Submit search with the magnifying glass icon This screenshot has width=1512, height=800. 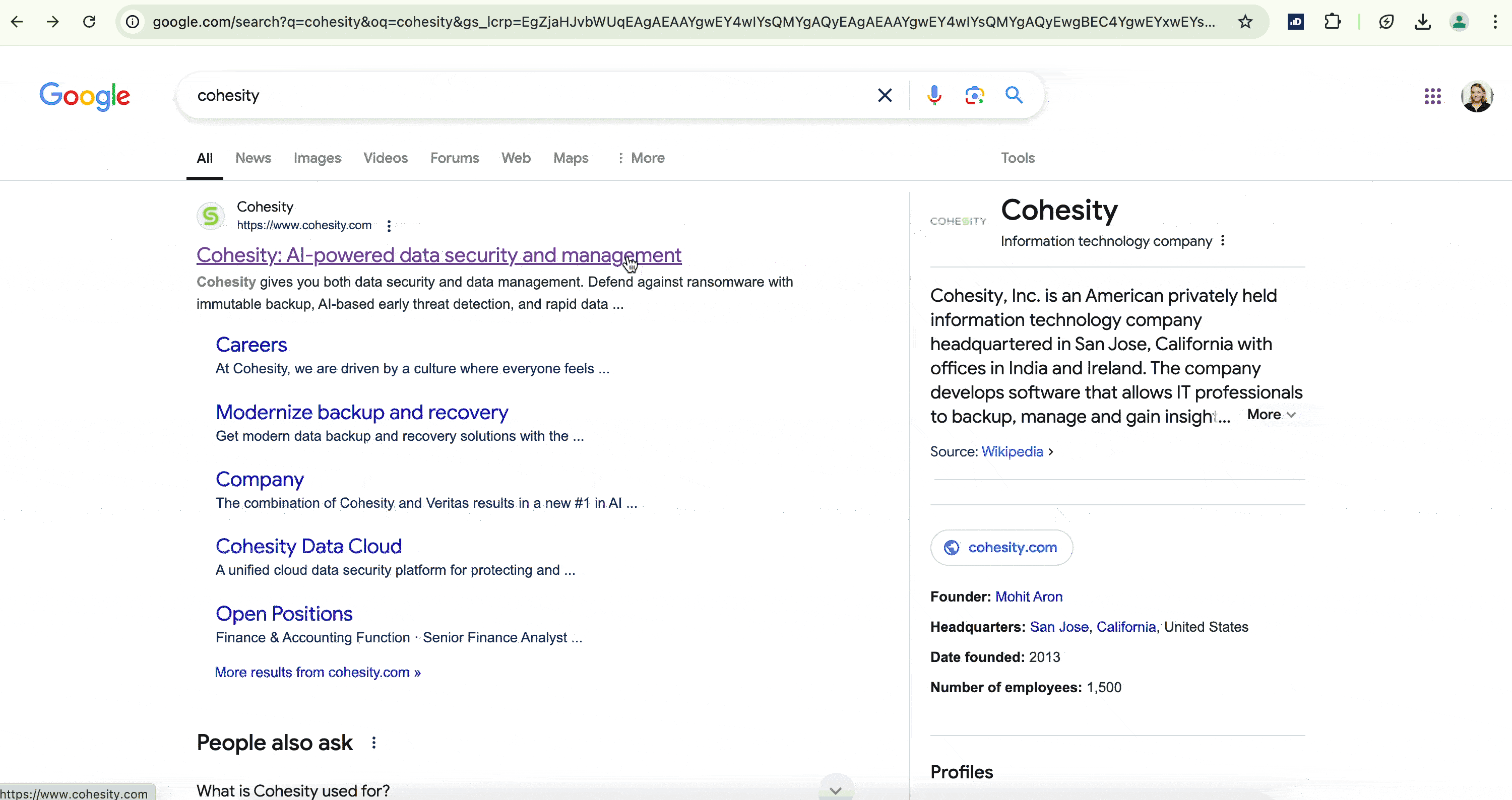click(x=1014, y=95)
